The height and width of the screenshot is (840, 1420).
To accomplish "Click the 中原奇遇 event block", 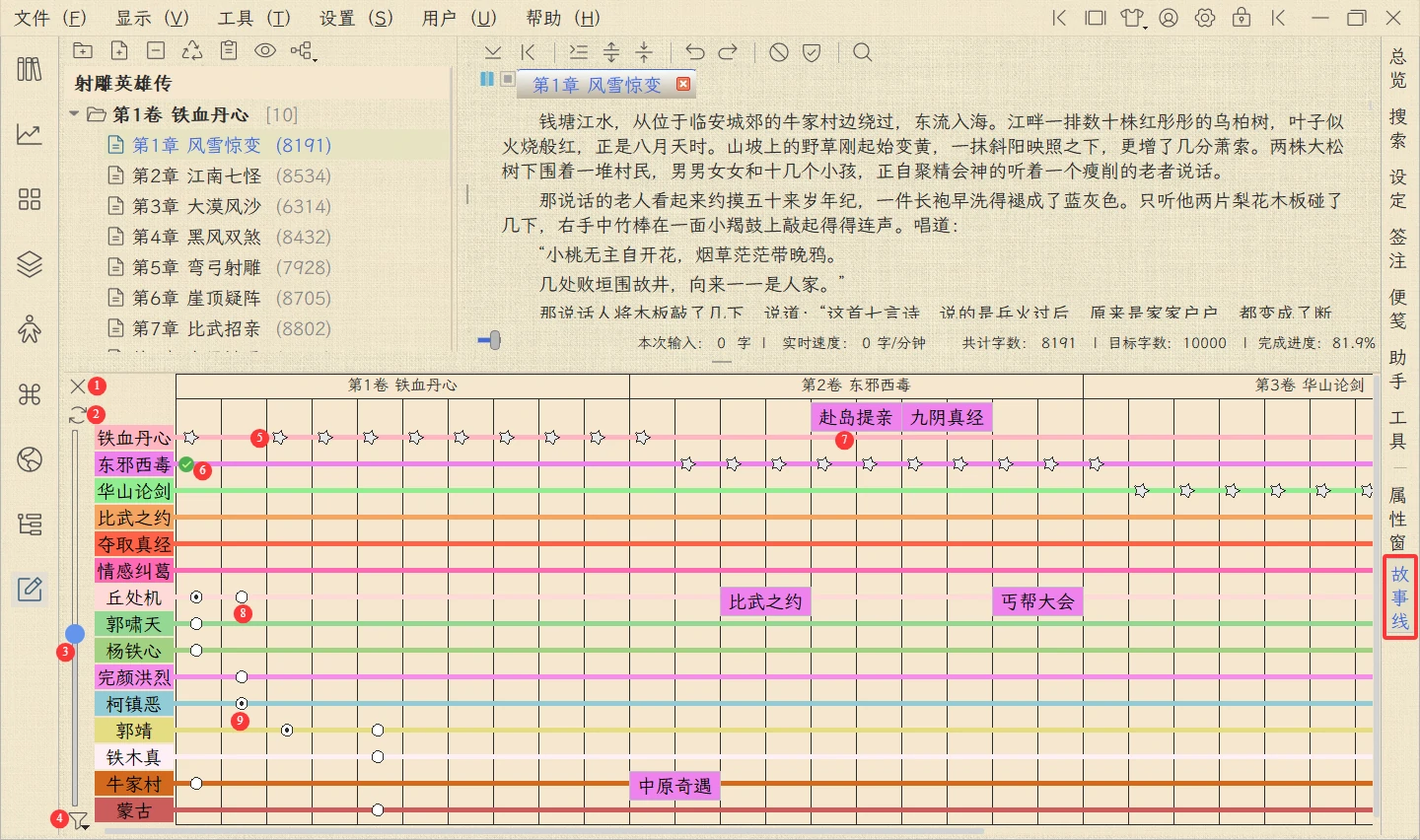I will 674,786.
